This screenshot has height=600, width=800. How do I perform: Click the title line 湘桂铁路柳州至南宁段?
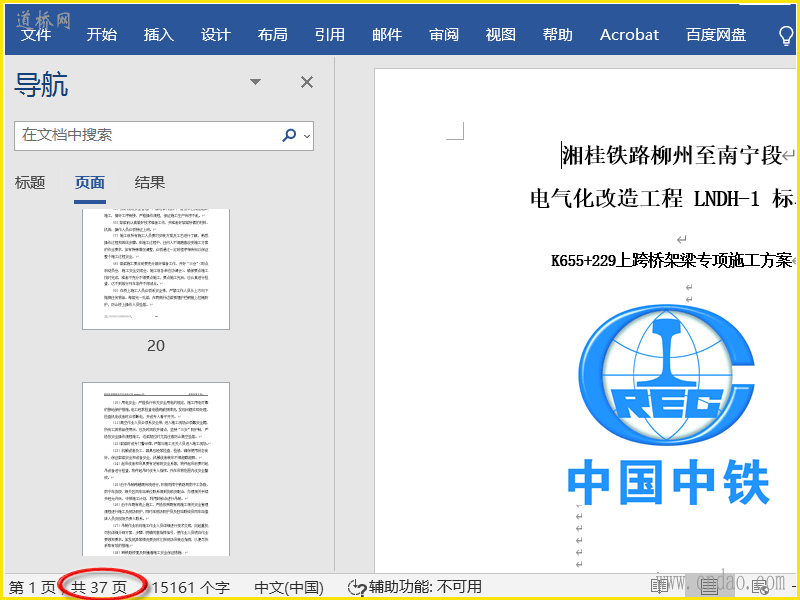[672, 155]
